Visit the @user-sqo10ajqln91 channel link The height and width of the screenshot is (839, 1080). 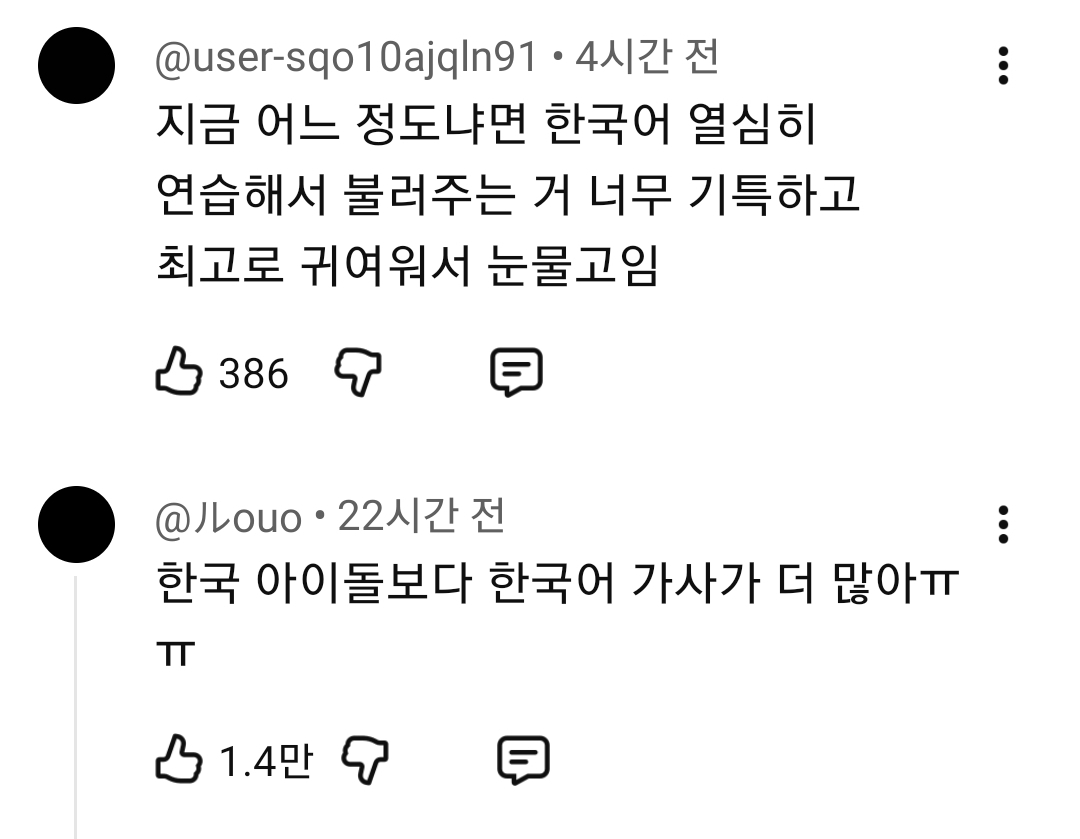pyautogui.click(x=347, y=60)
